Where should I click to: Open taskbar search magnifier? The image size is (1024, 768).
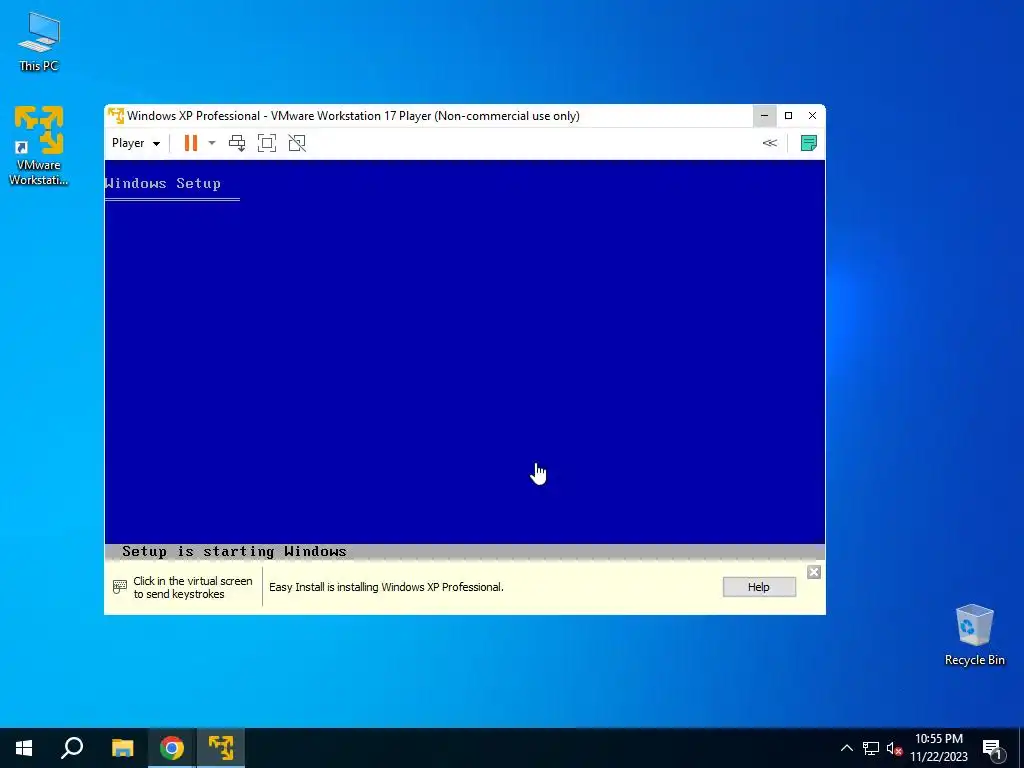72,748
